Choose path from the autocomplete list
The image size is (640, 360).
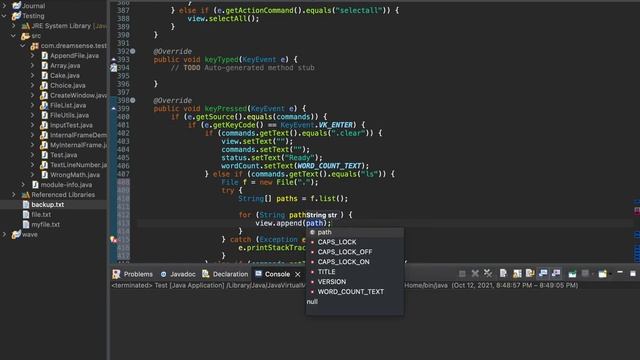point(355,232)
